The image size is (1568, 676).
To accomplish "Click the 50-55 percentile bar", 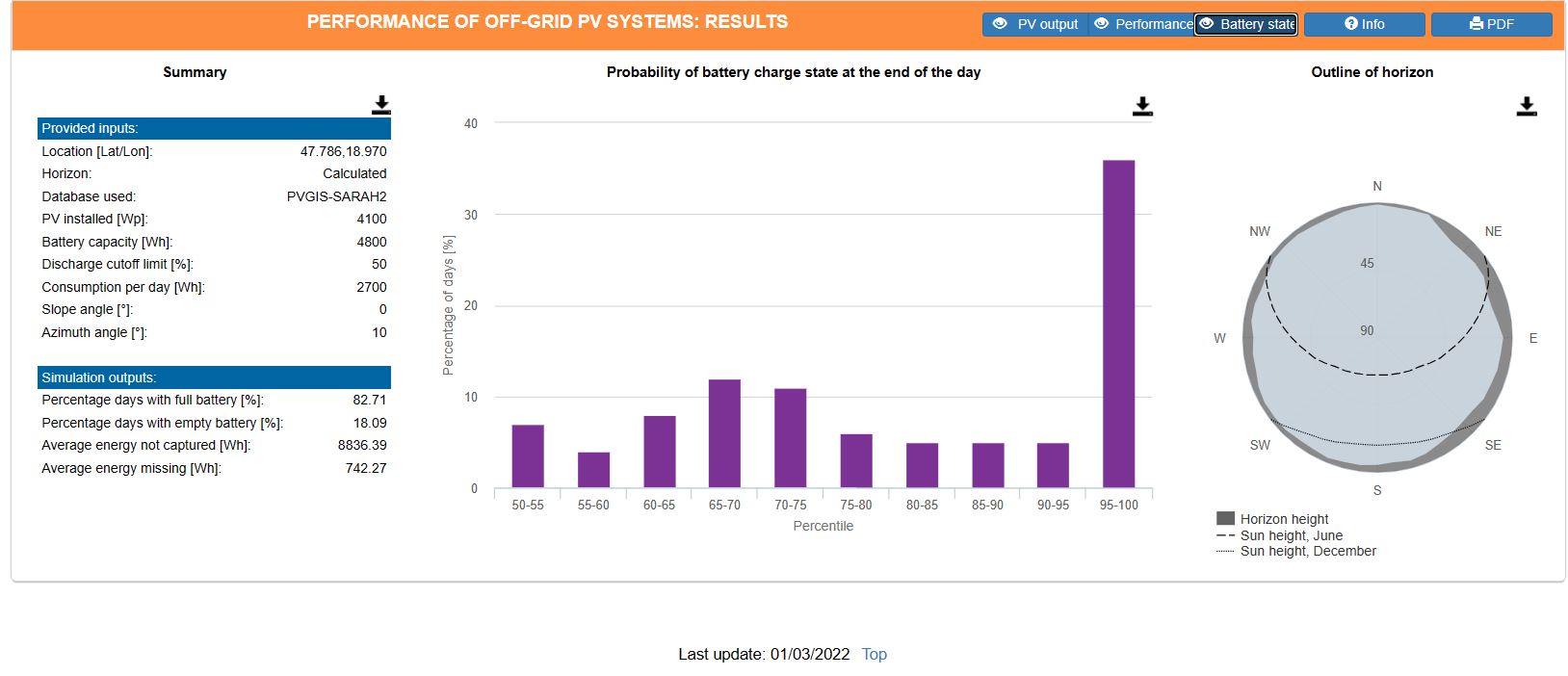I will click(x=528, y=456).
